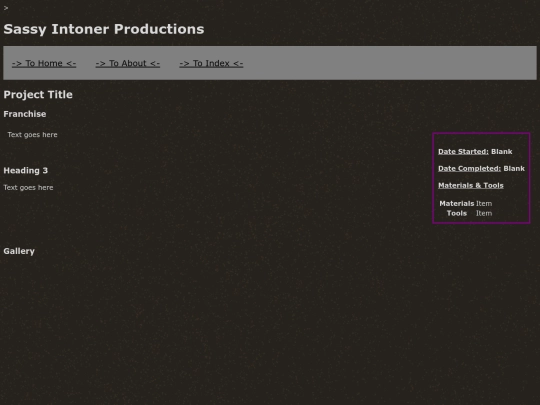Click the text paragraph under Franchise

pos(32,135)
